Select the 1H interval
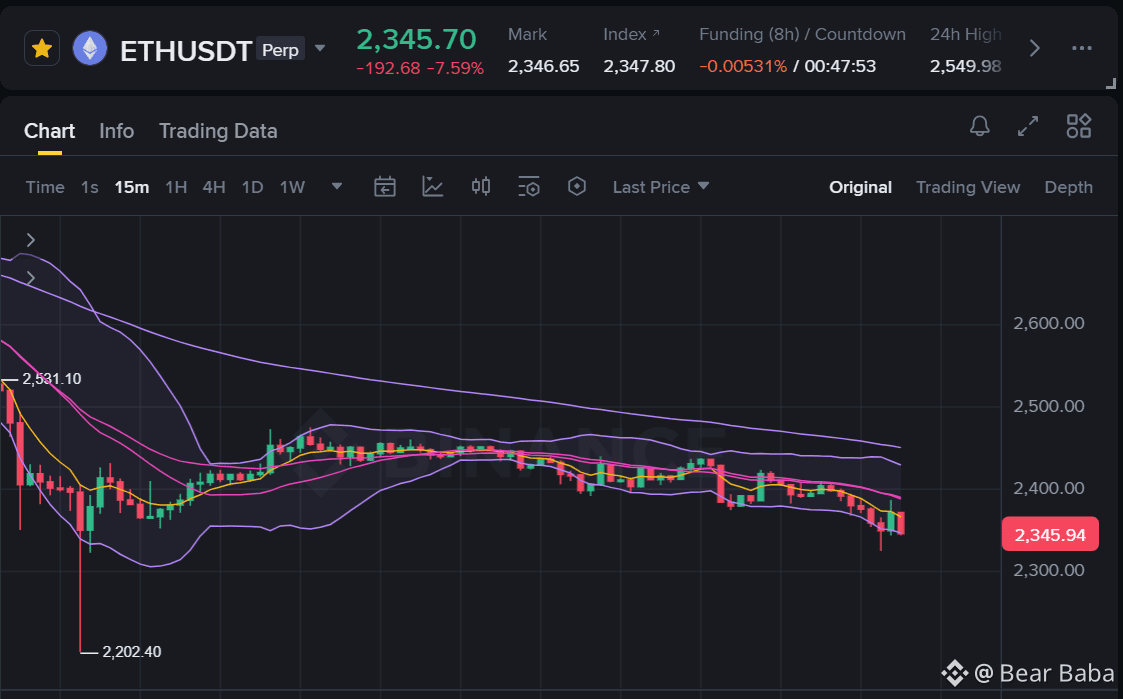Screen dimensions: 1123x699 [176, 187]
